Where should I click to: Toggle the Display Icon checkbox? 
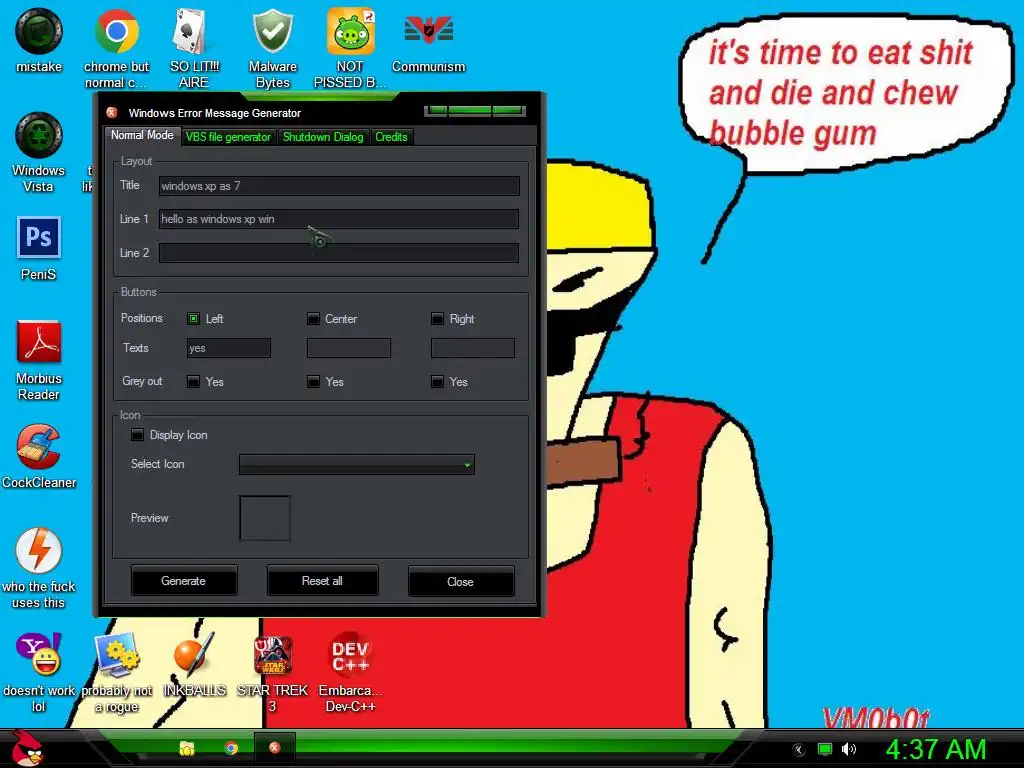[x=137, y=435]
